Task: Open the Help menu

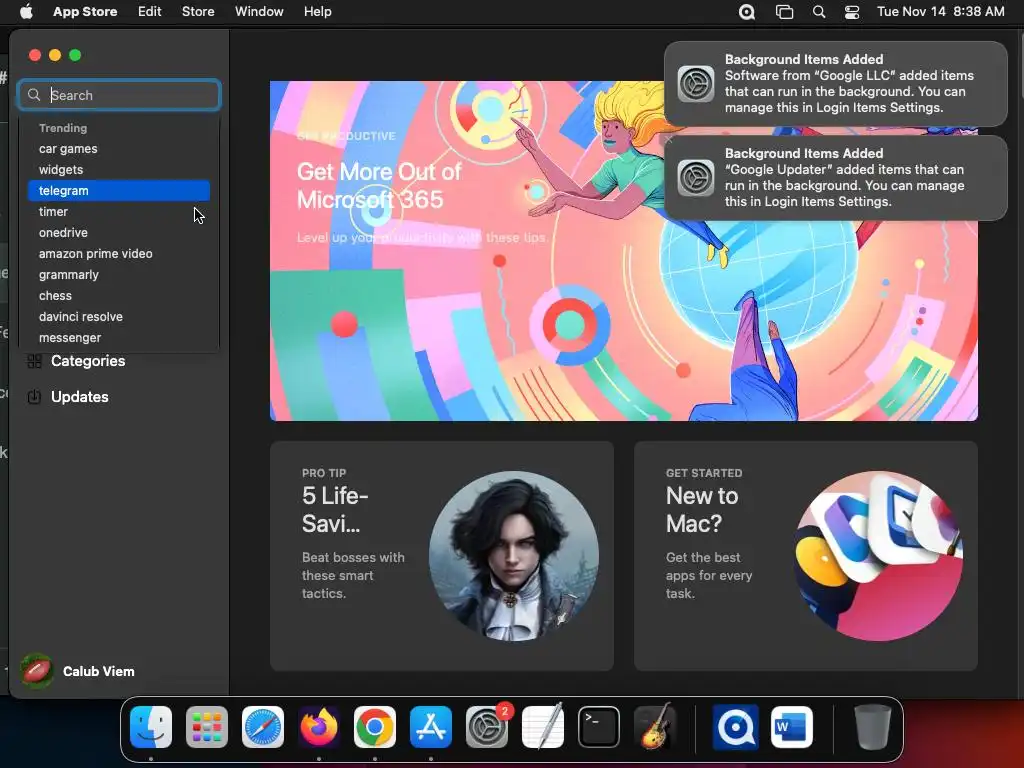Action: [x=317, y=12]
